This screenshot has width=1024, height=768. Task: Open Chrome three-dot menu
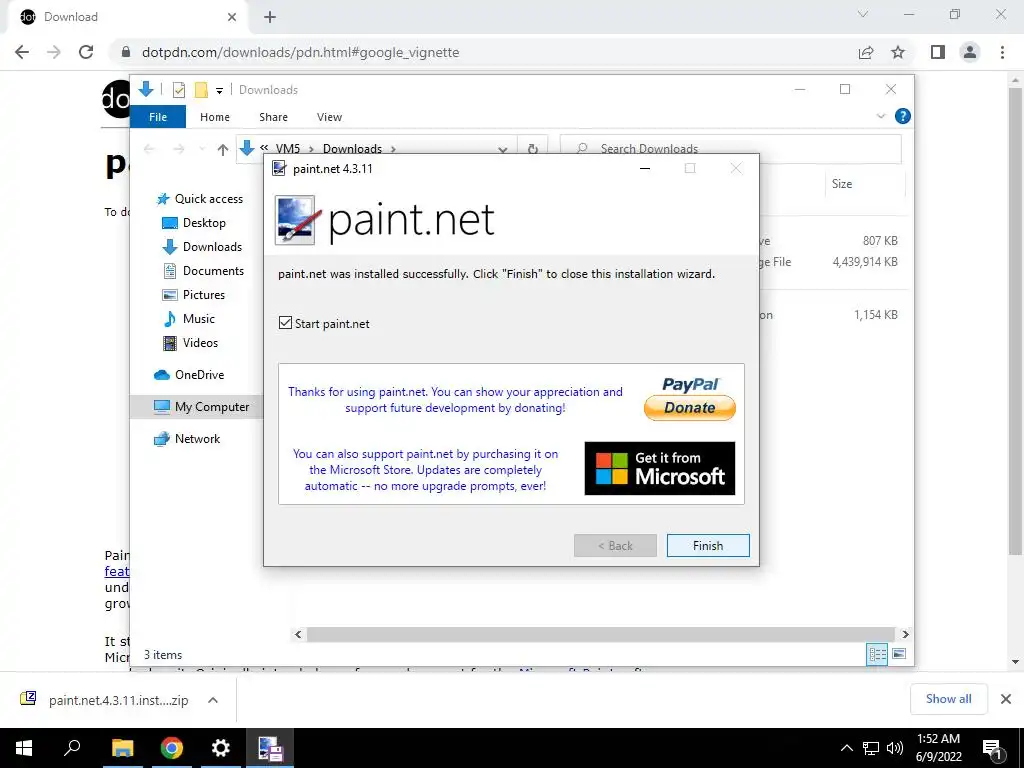[x=1002, y=52]
